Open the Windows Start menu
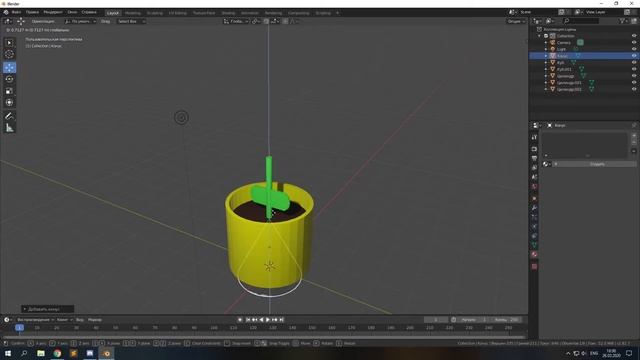640x360 pixels. [8, 353]
